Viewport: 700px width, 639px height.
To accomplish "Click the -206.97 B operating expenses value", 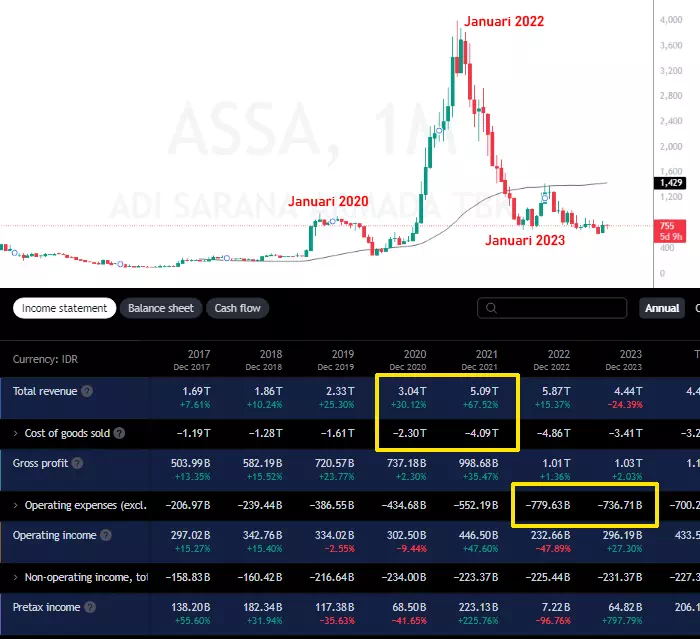I will pos(188,505).
